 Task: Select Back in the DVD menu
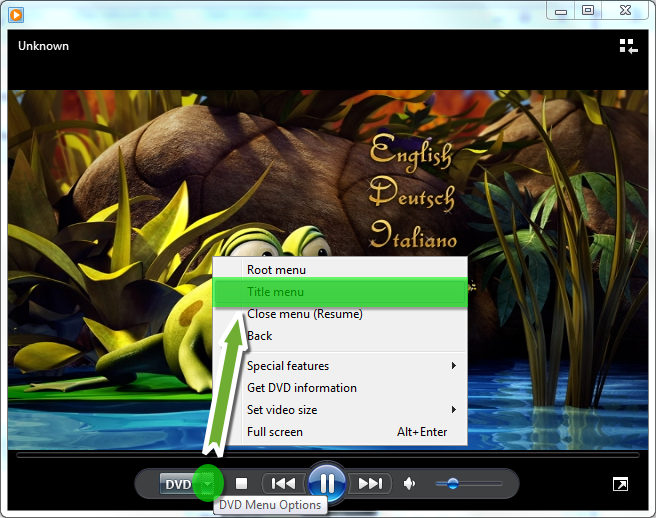(340, 336)
